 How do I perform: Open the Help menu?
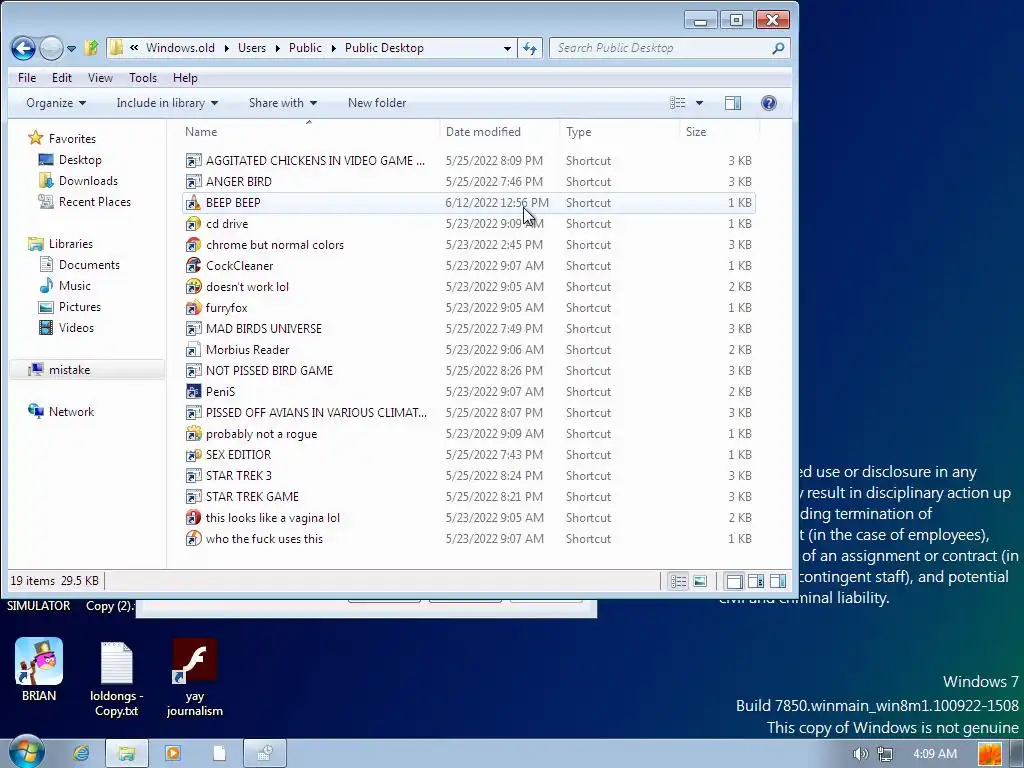point(185,78)
